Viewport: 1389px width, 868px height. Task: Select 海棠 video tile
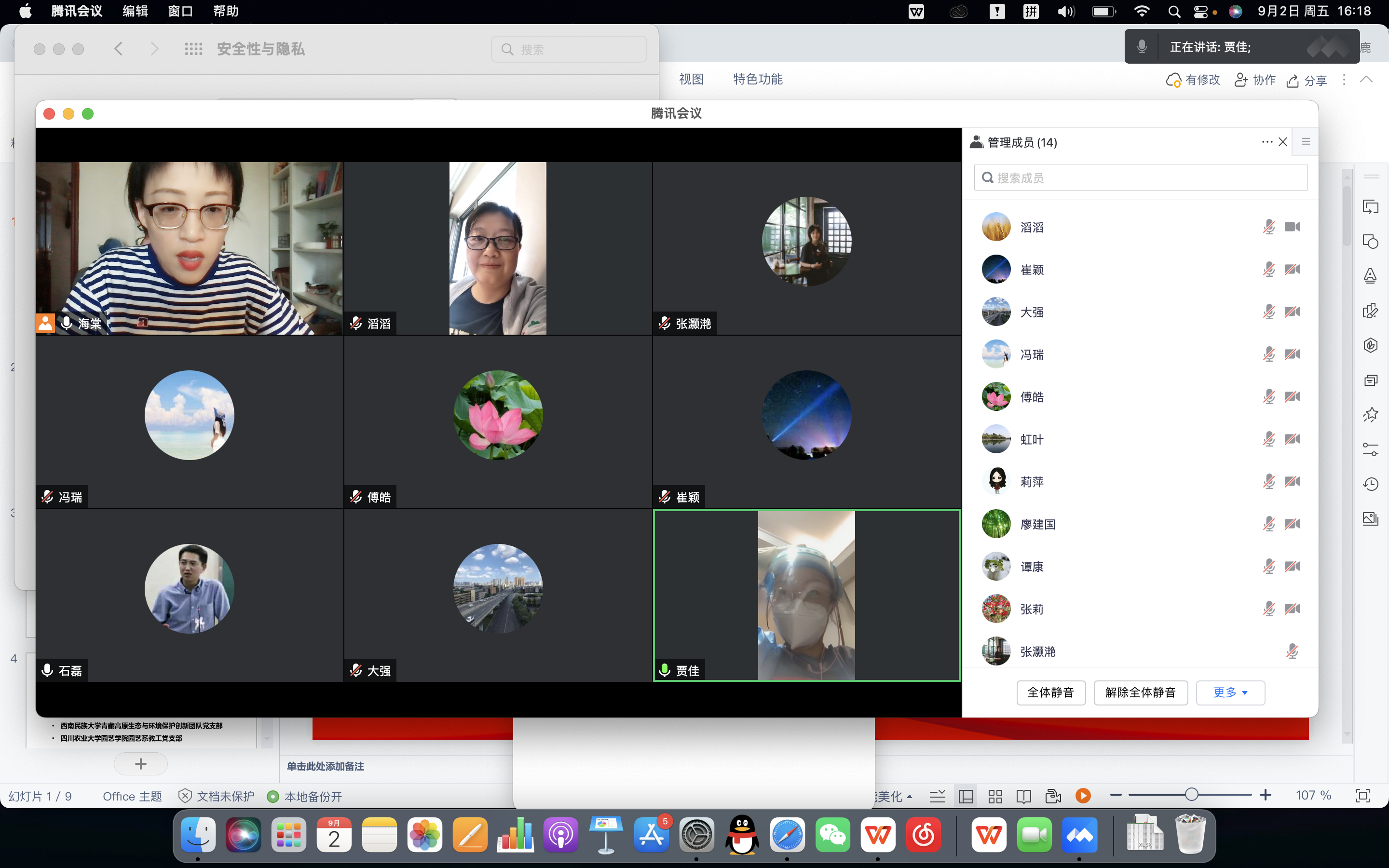(190, 248)
